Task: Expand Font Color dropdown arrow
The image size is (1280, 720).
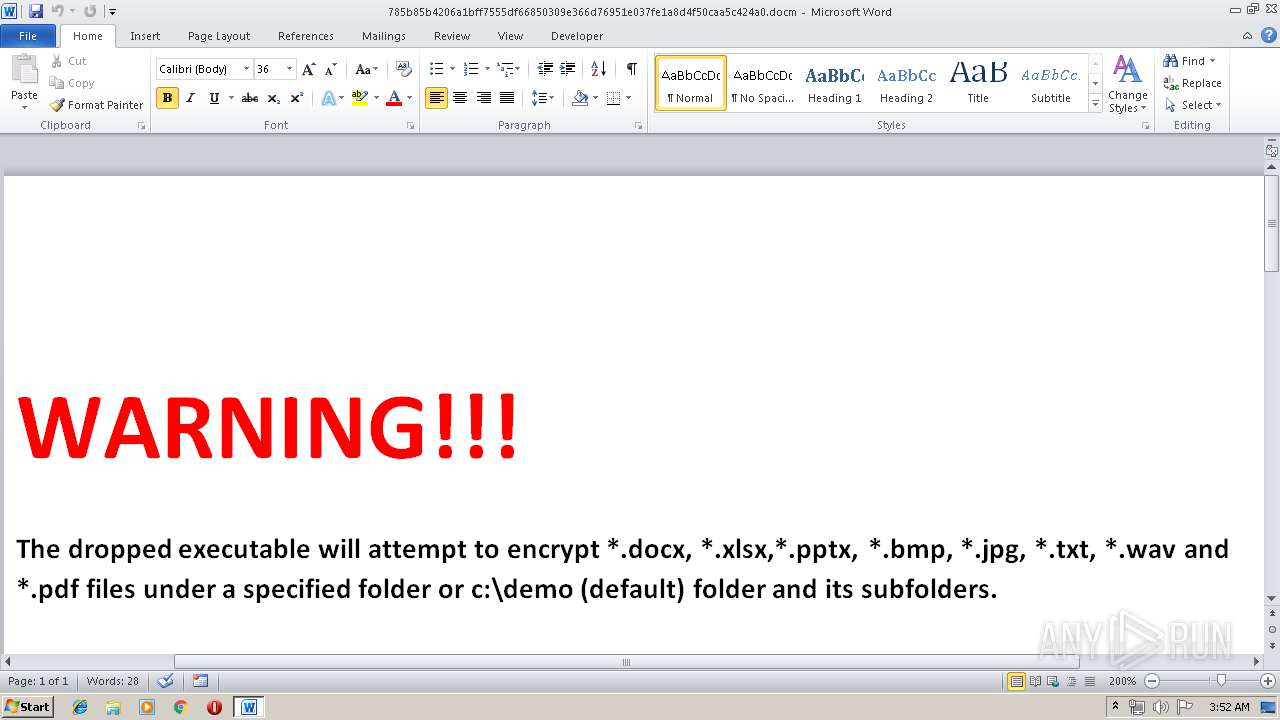Action: (x=409, y=98)
